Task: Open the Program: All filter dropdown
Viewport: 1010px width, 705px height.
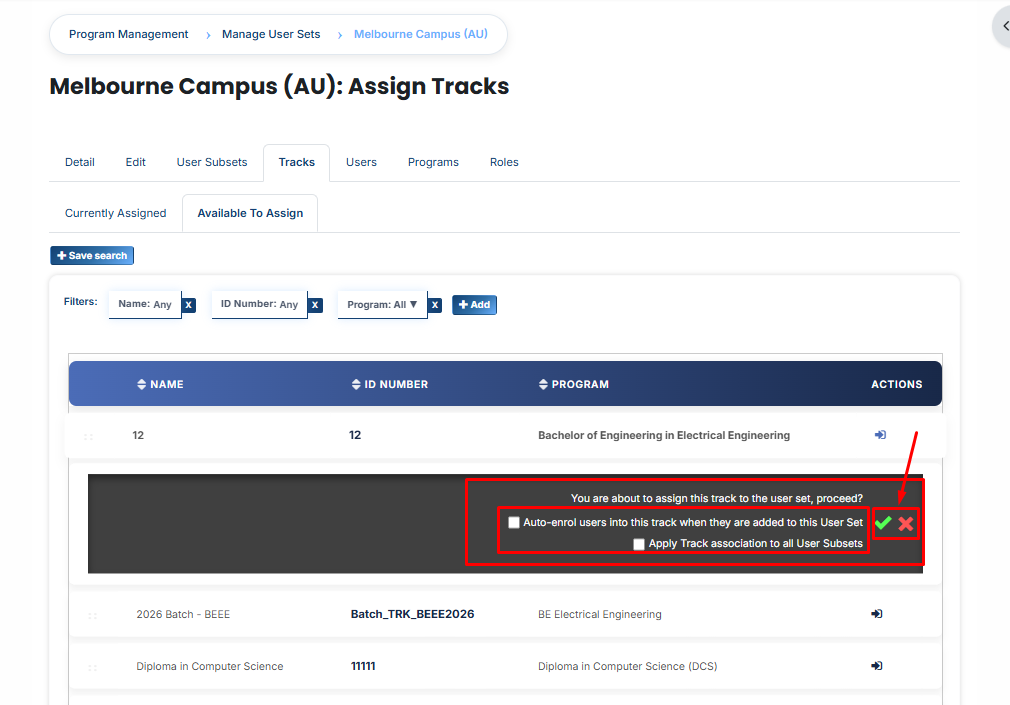Action: [383, 304]
